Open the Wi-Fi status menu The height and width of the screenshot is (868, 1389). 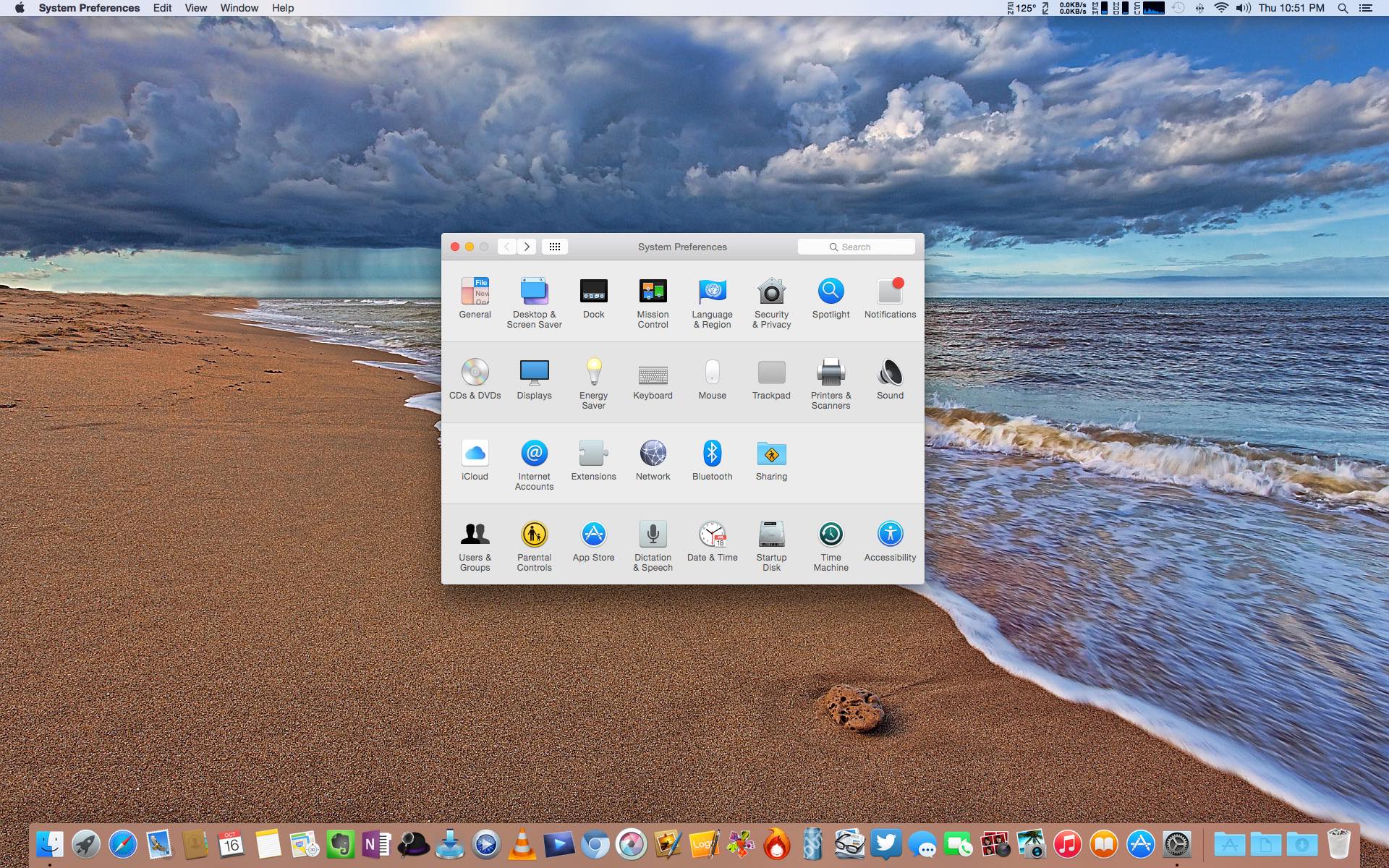click(x=1221, y=8)
